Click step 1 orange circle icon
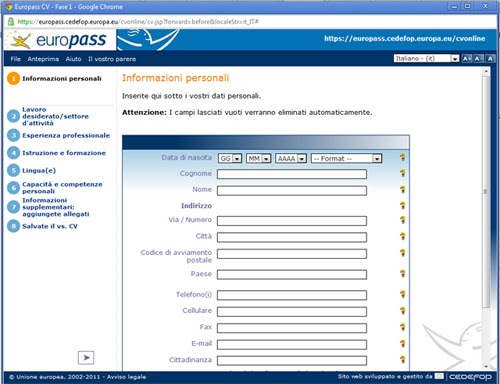500x384 pixels. [x=14, y=79]
